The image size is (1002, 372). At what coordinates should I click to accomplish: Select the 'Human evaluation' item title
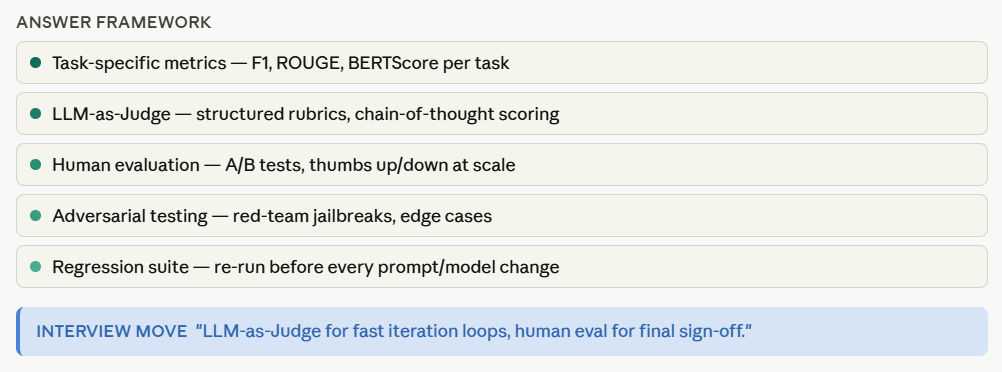(x=126, y=166)
